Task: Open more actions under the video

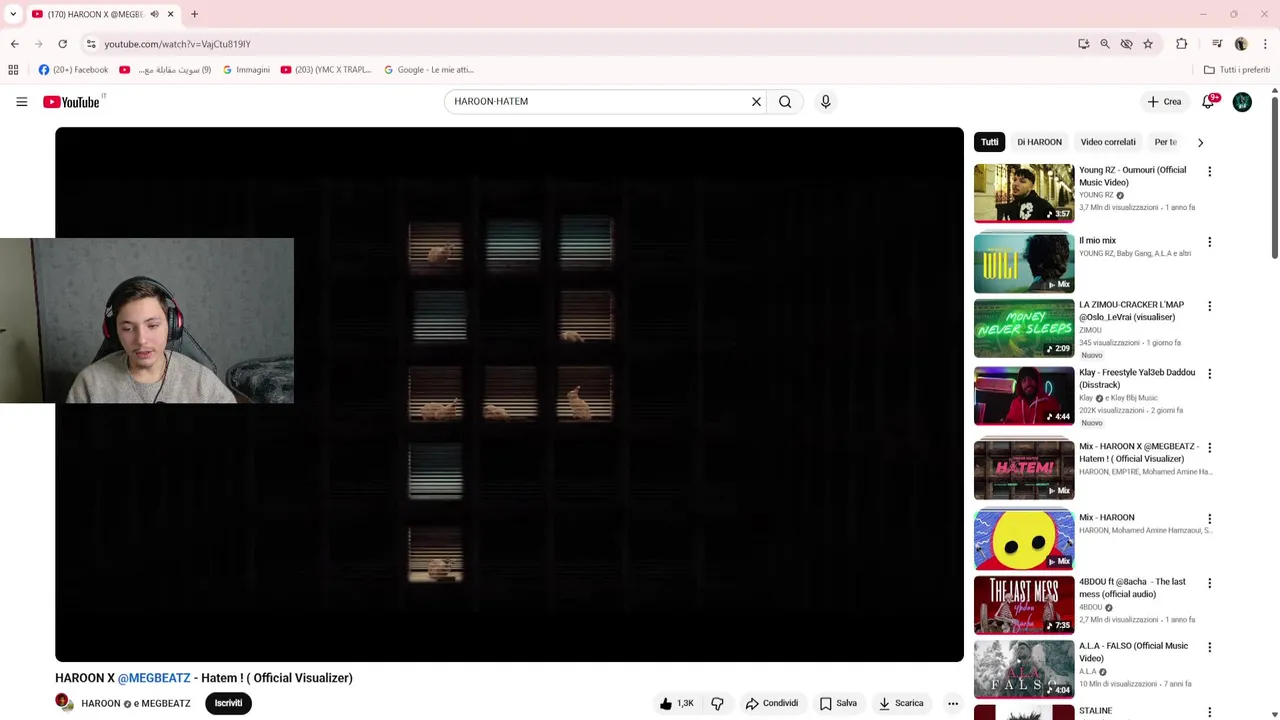Action: coord(953,703)
